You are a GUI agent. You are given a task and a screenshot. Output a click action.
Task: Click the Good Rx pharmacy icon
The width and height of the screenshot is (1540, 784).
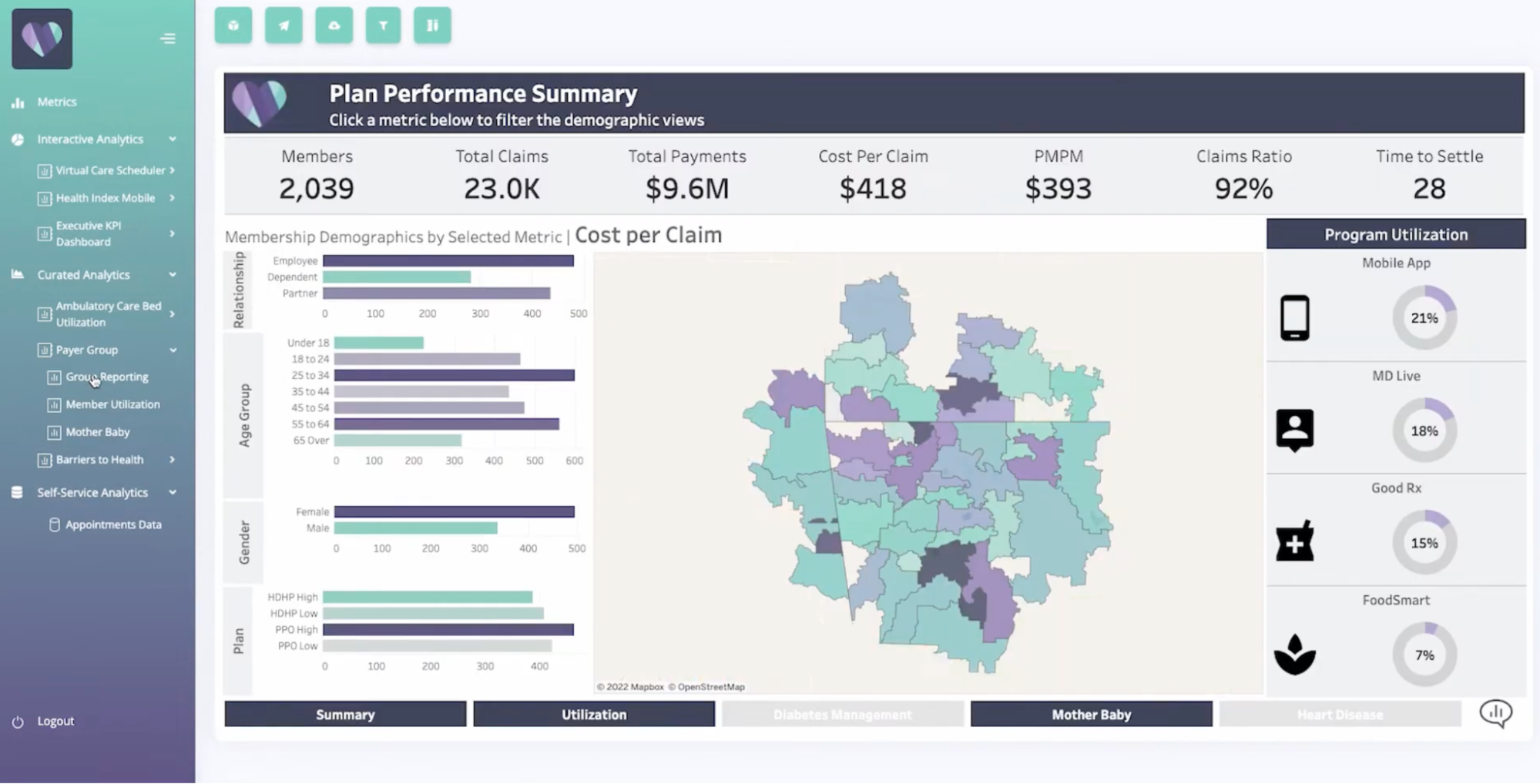pyautogui.click(x=1295, y=541)
